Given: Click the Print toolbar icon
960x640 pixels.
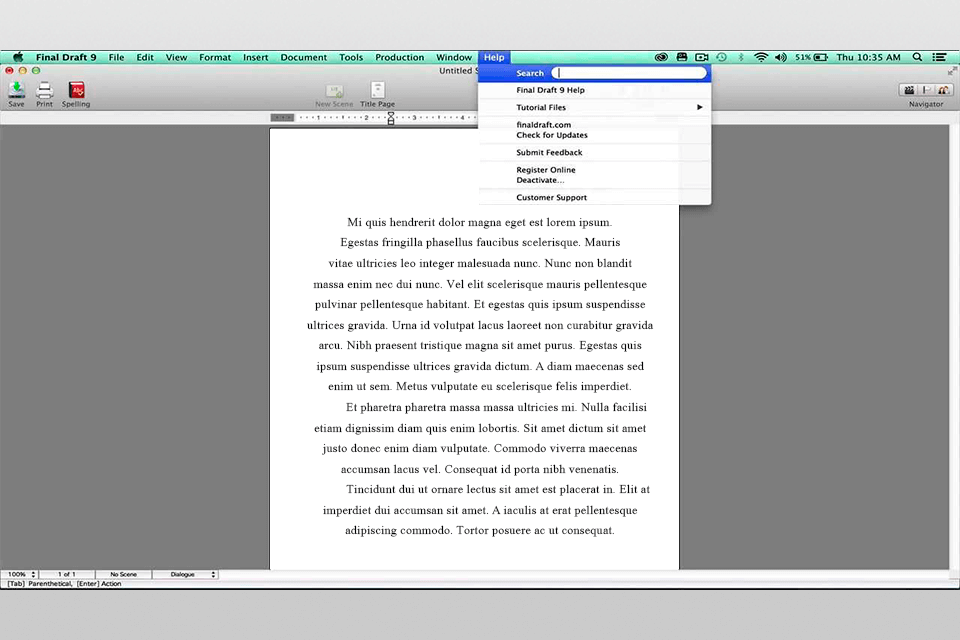Looking at the screenshot, I should click(44, 91).
